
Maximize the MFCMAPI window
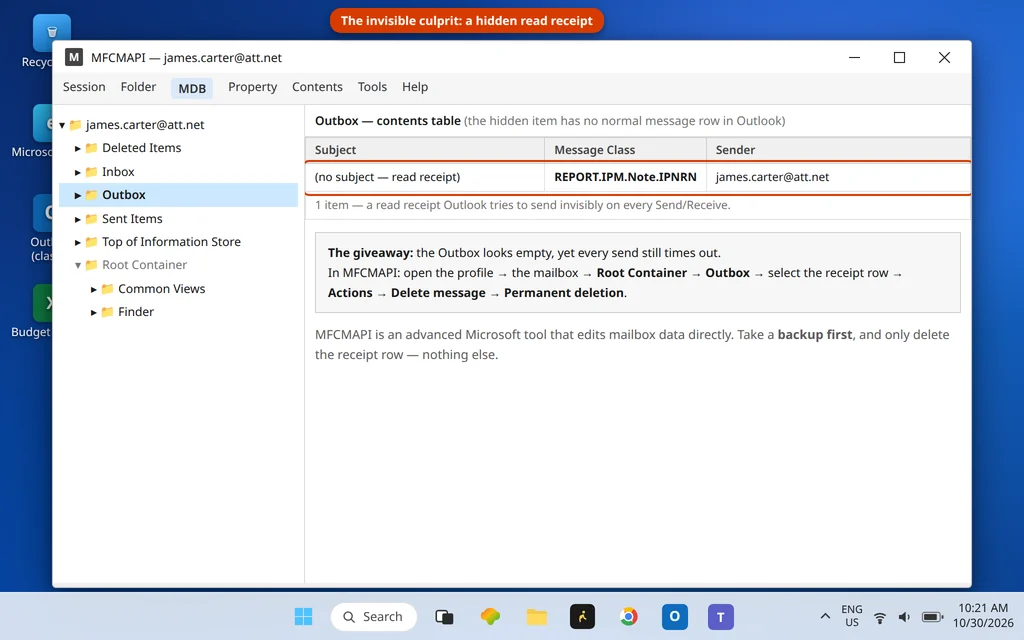[x=899, y=57]
